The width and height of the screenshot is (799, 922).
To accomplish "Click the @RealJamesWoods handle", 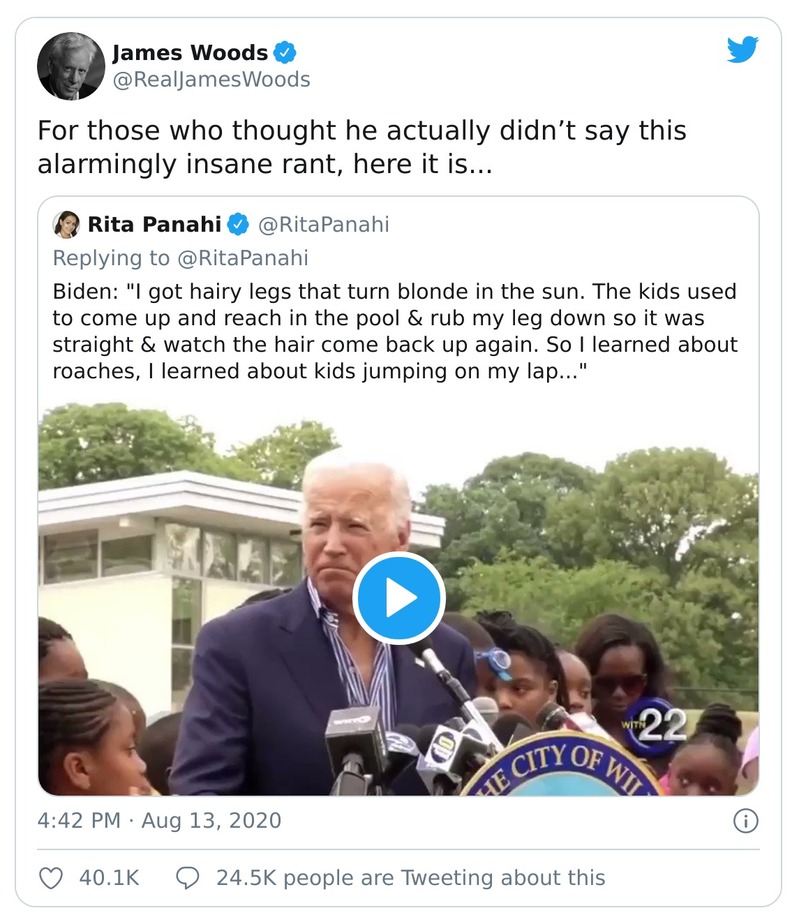I will (211, 79).
